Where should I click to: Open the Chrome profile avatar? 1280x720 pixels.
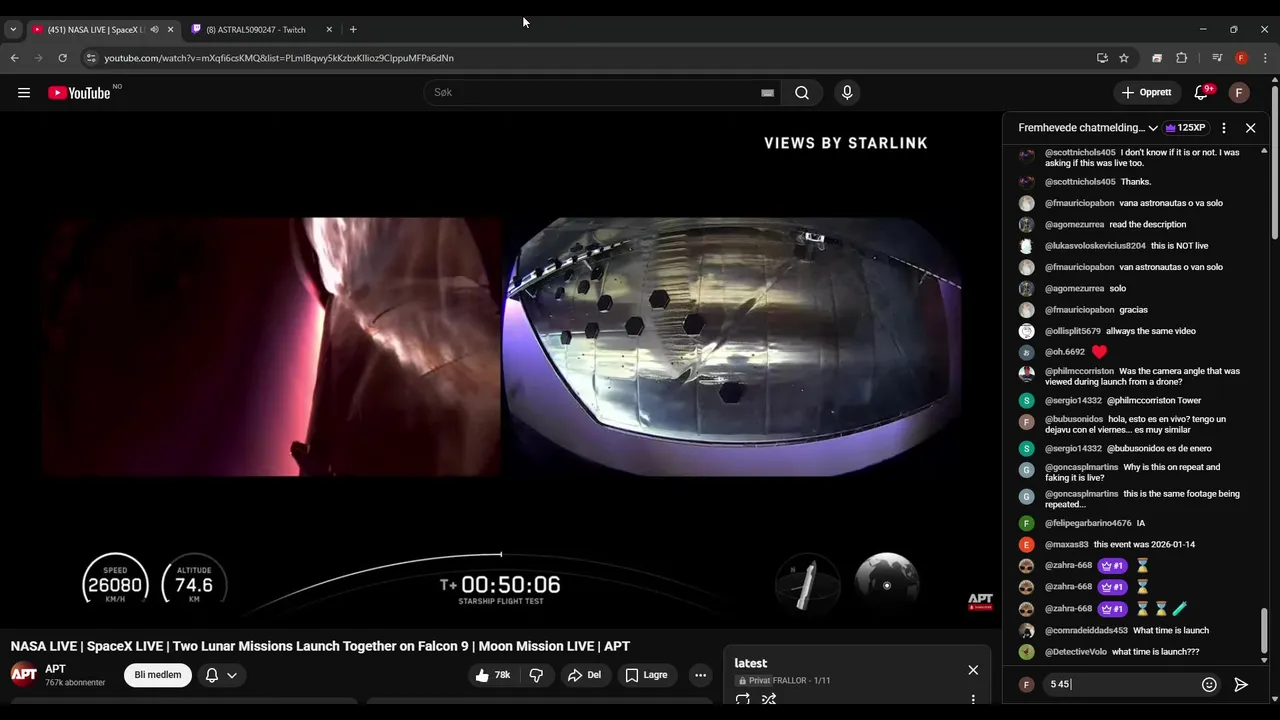[1241, 58]
